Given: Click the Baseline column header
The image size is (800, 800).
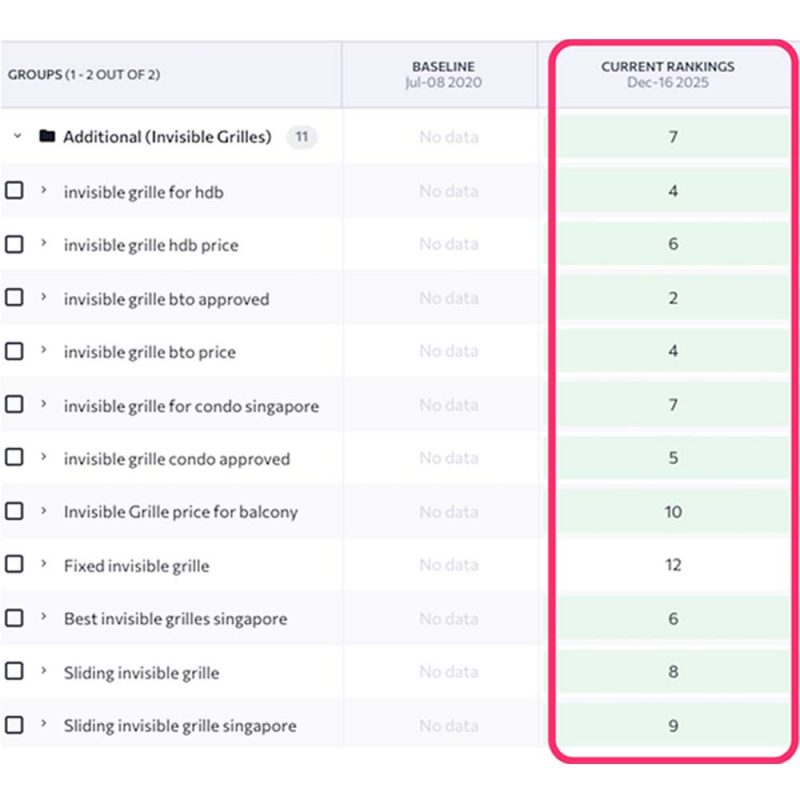Looking at the screenshot, I should 443,74.
